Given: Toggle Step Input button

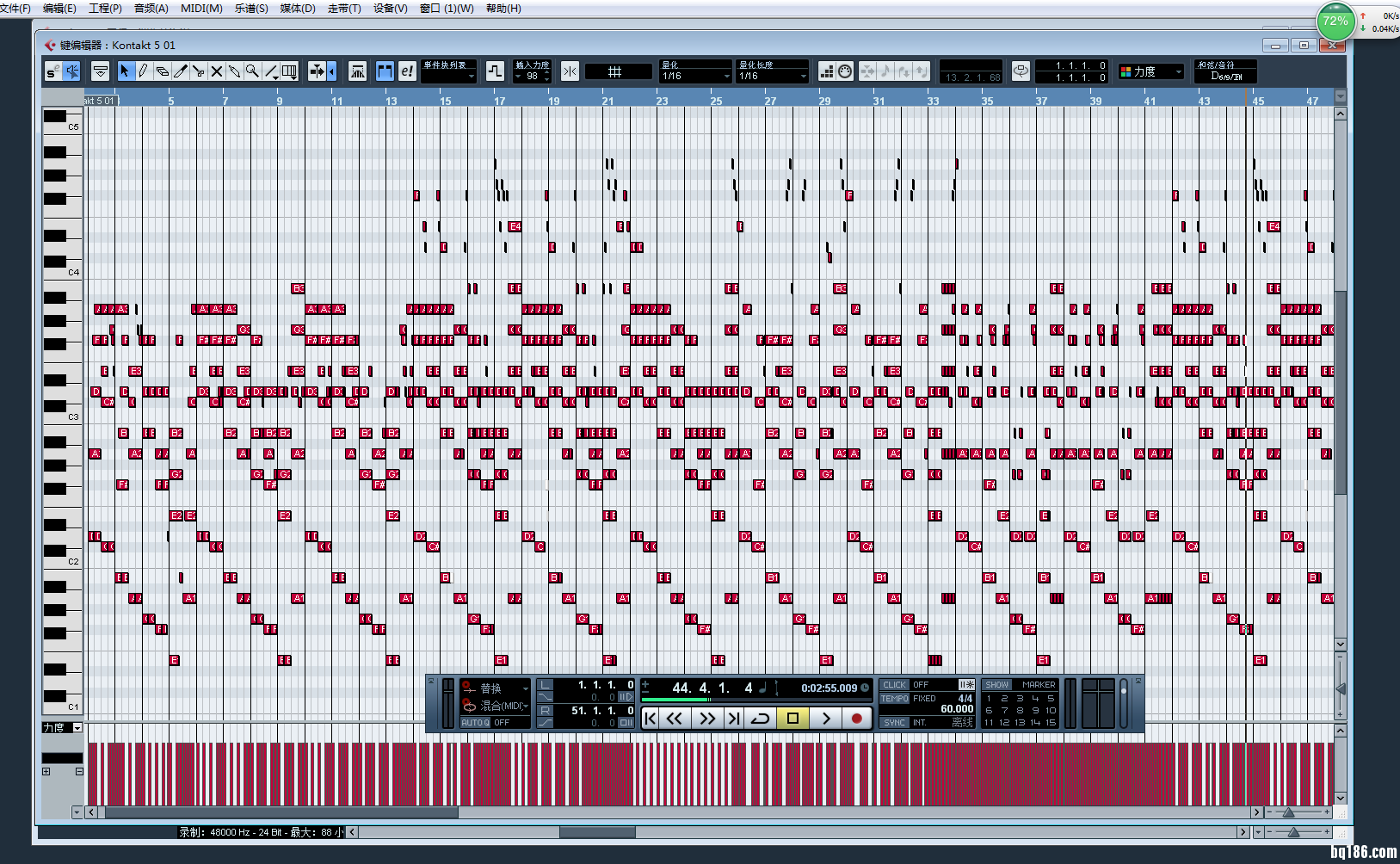Looking at the screenshot, I should click(826, 71).
